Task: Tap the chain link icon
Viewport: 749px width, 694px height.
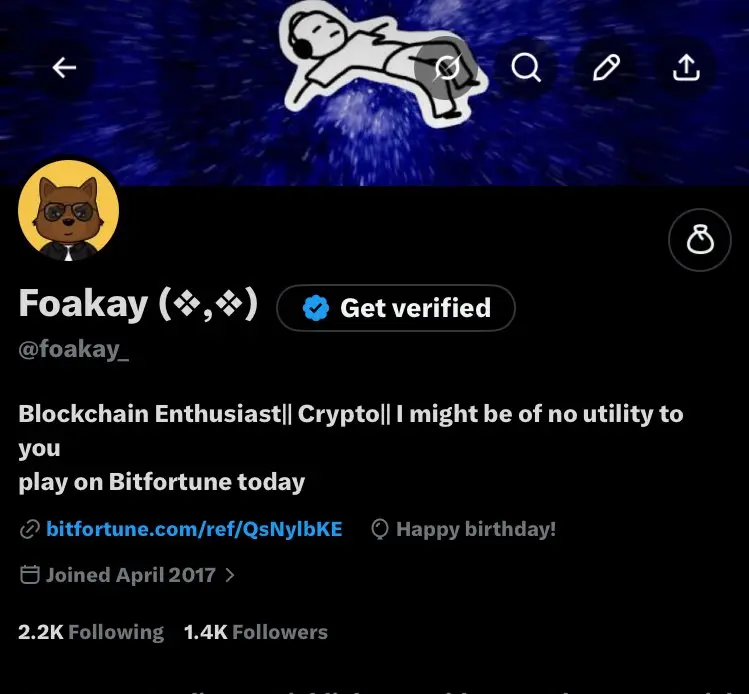Action: tap(29, 530)
